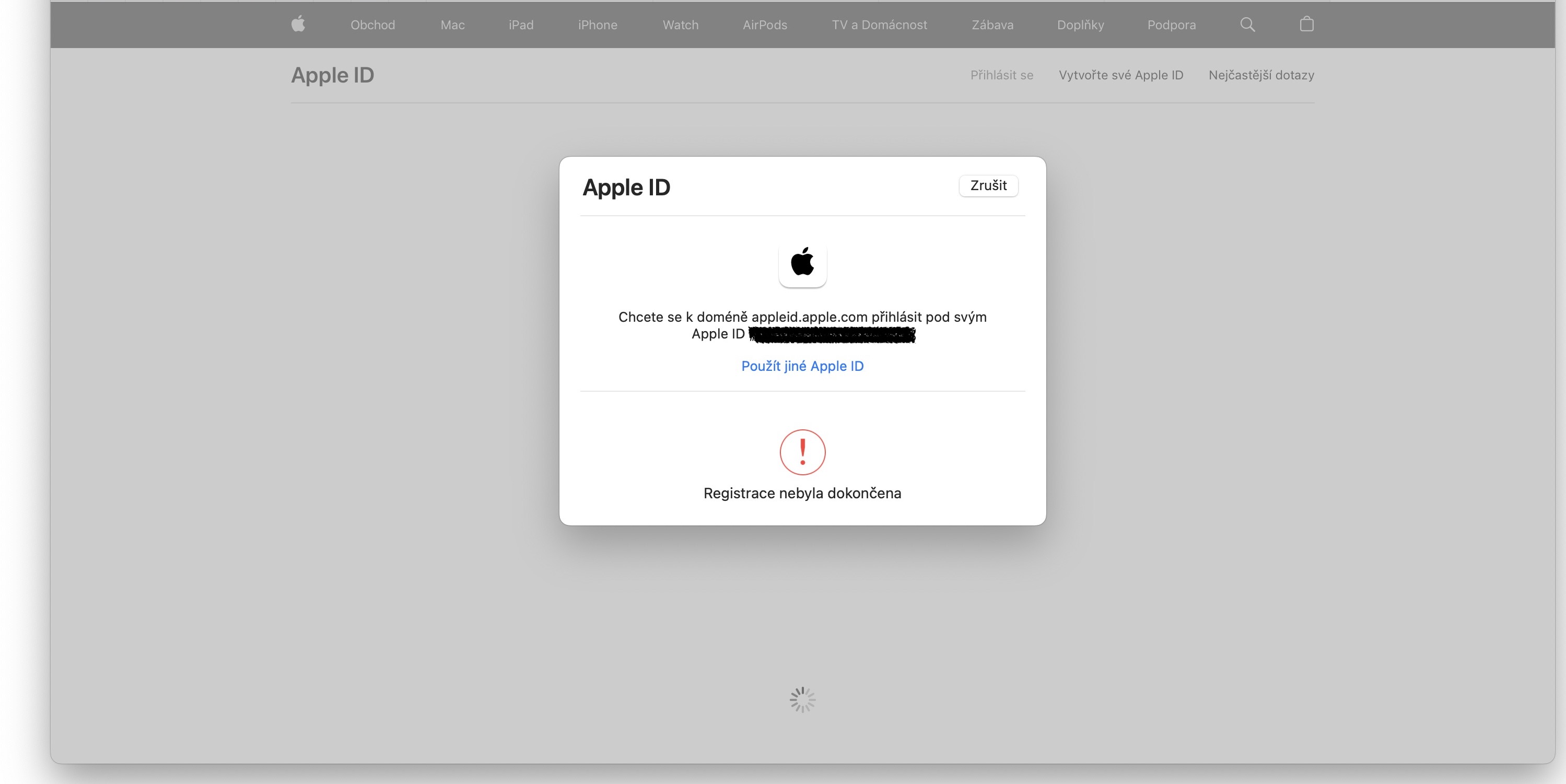Viewport: 1566px width, 784px height.
Task: Go to the iPad section
Action: 521,25
